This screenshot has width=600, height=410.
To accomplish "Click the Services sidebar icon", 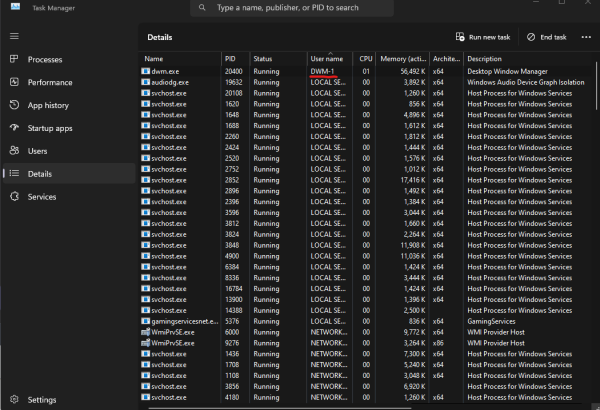I will point(14,197).
